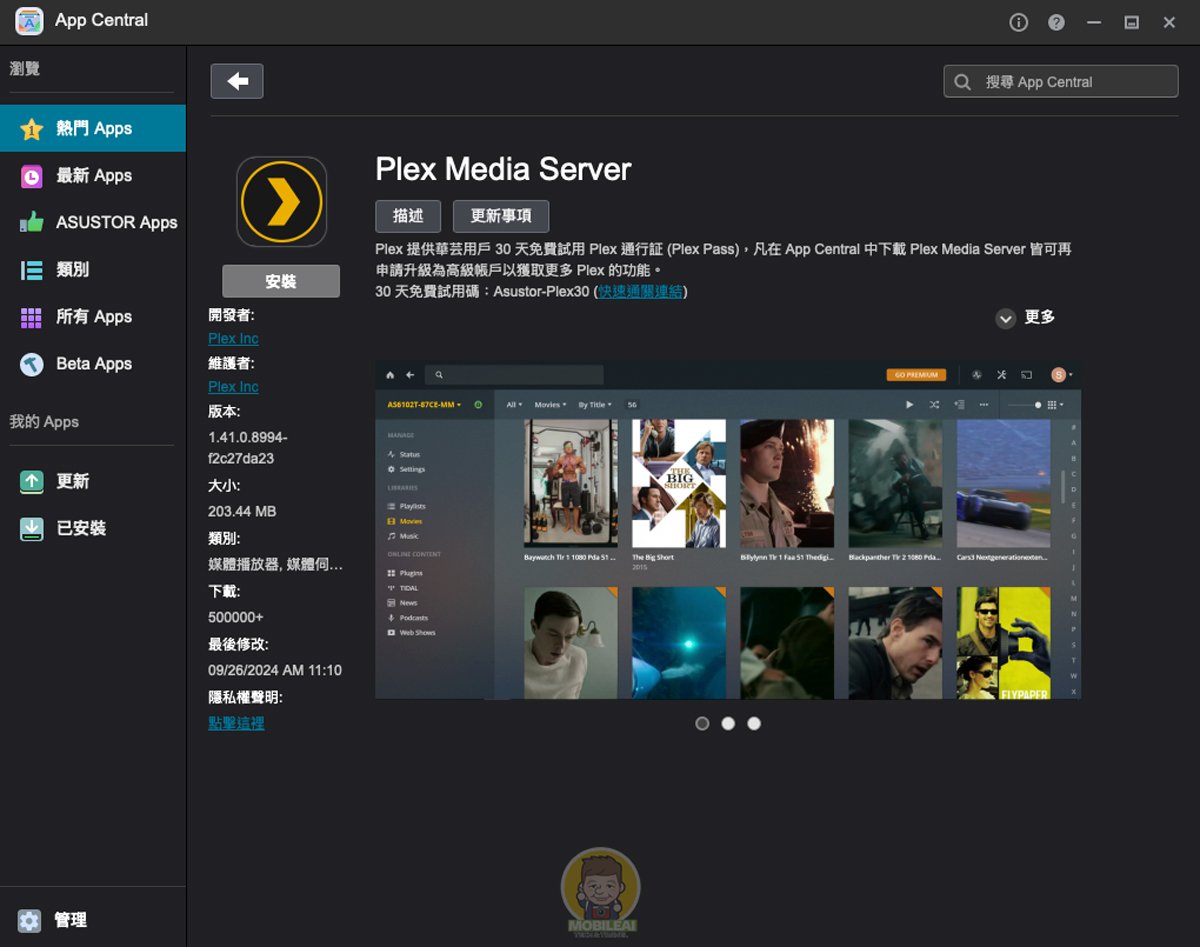Switch to the 更新事項 changelog tab
Screen dimensions: 1200x947
point(501,216)
